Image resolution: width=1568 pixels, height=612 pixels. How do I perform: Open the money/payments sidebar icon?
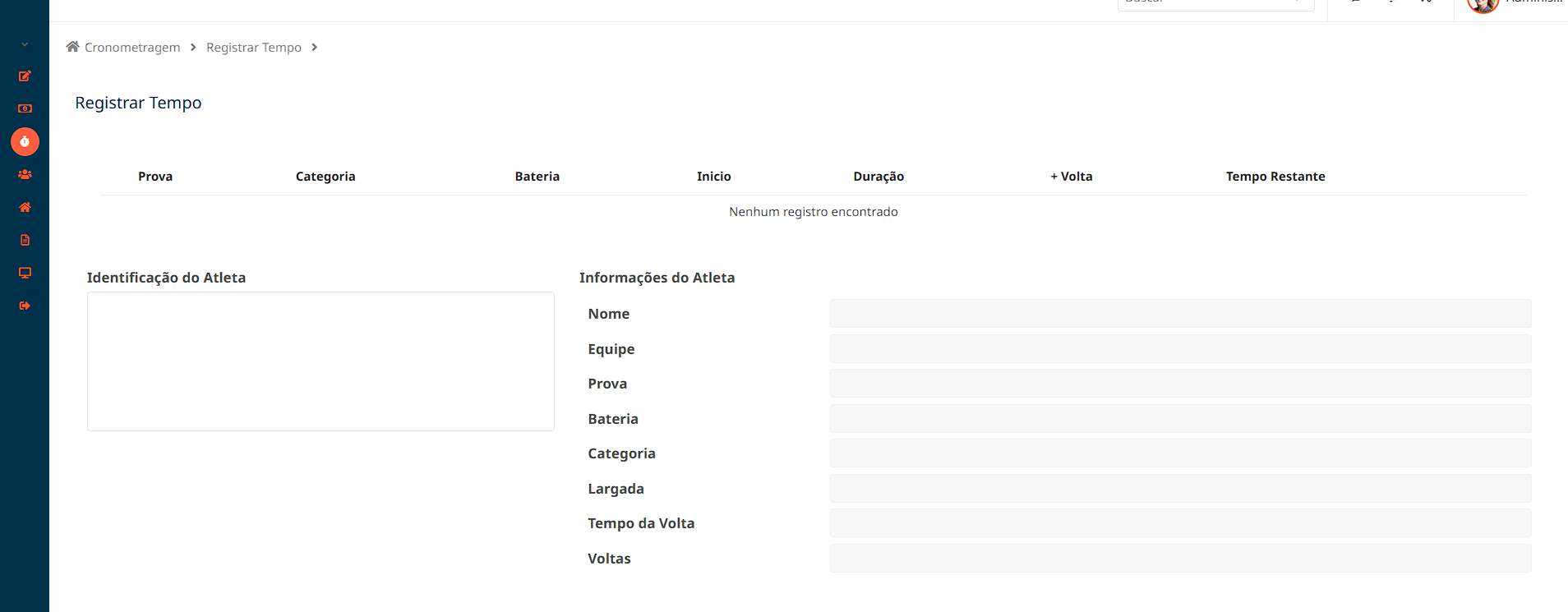(25, 108)
